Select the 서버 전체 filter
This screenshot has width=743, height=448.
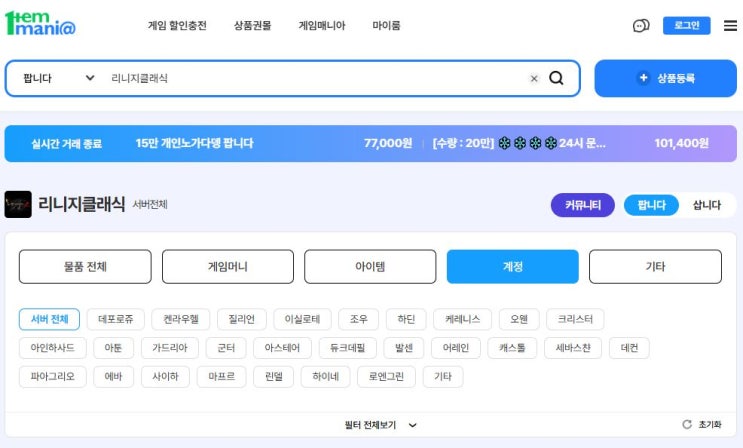point(49,319)
